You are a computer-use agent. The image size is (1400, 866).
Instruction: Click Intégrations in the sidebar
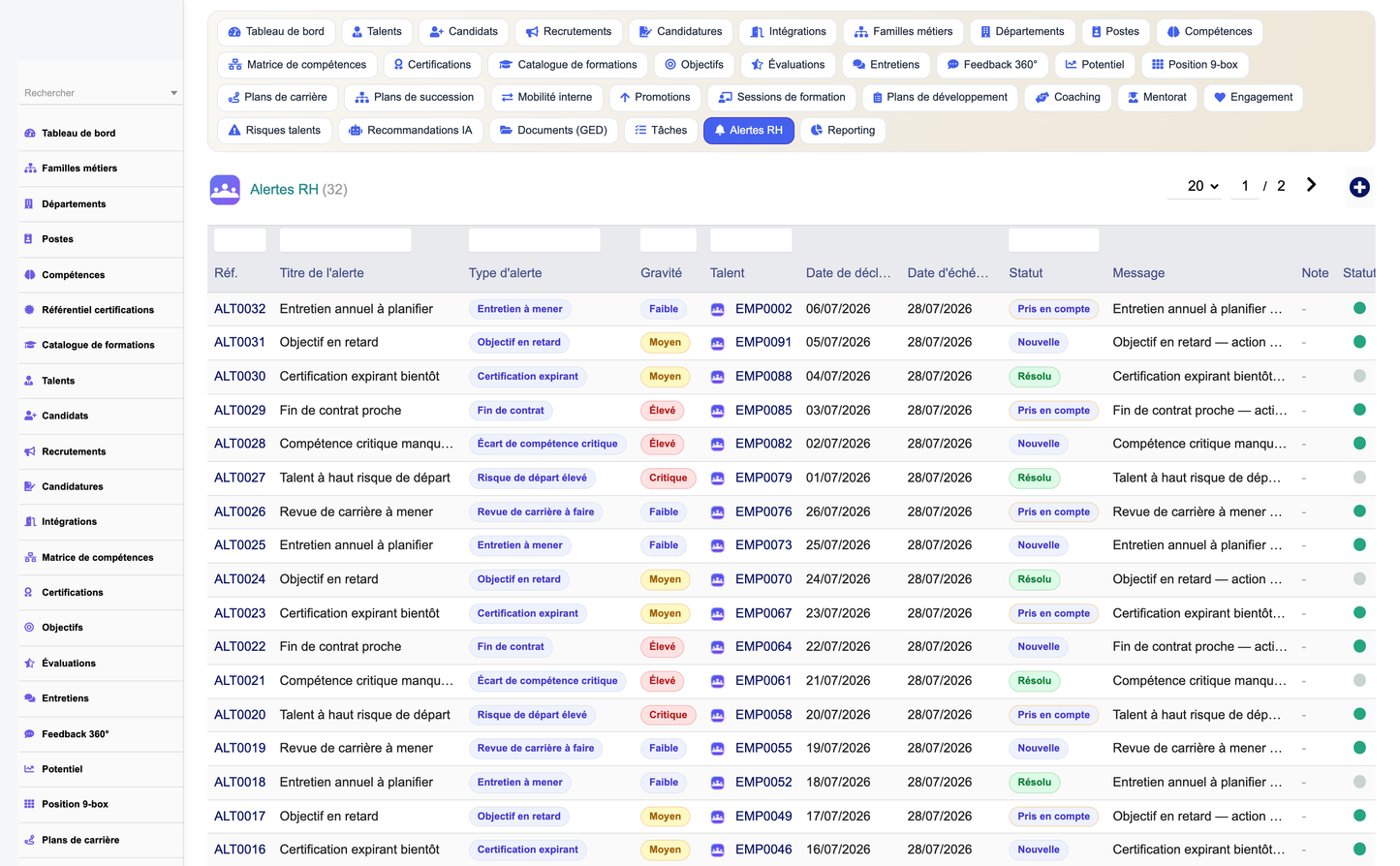[x=69, y=522]
